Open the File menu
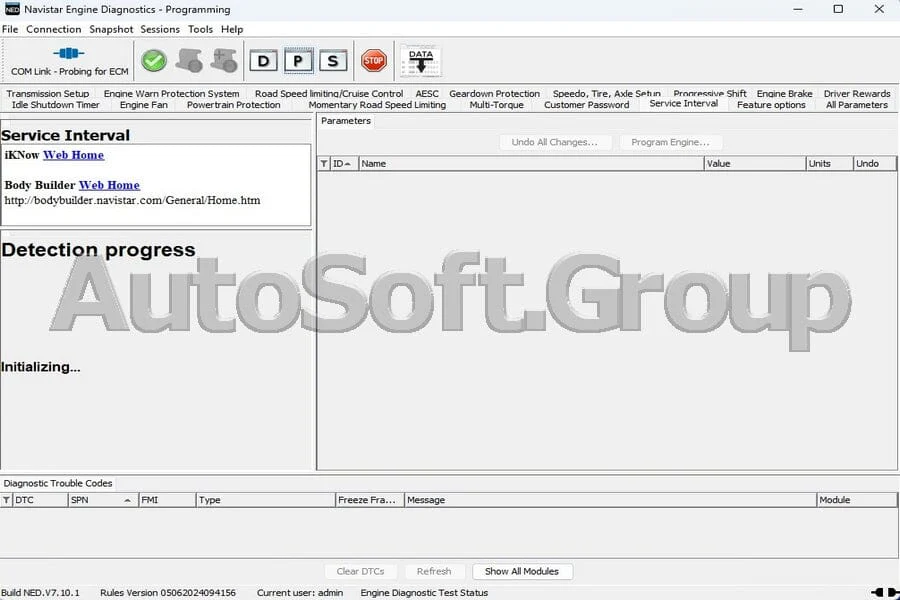 coord(10,29)
